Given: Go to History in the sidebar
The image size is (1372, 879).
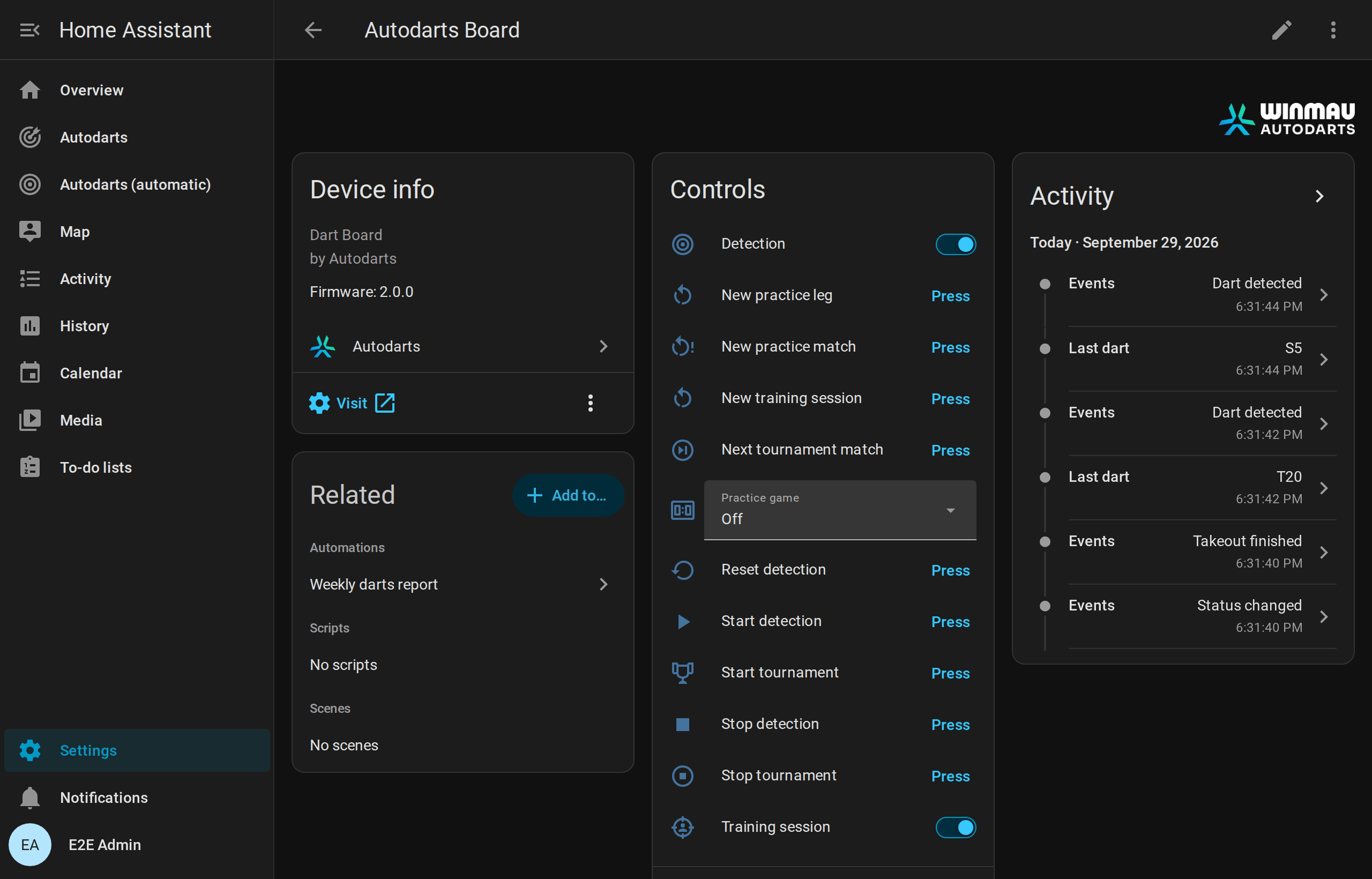Looking at the screenshot, I should [x=137, y=326].
